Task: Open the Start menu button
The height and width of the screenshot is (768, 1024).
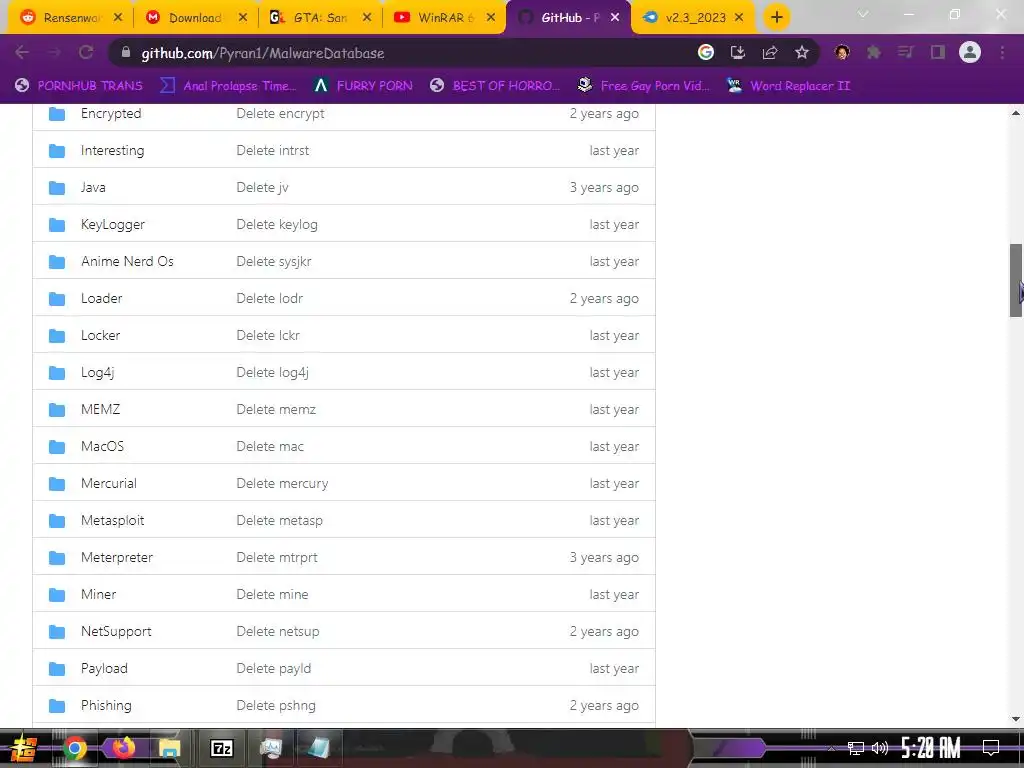Action: (x=24, y=748)
